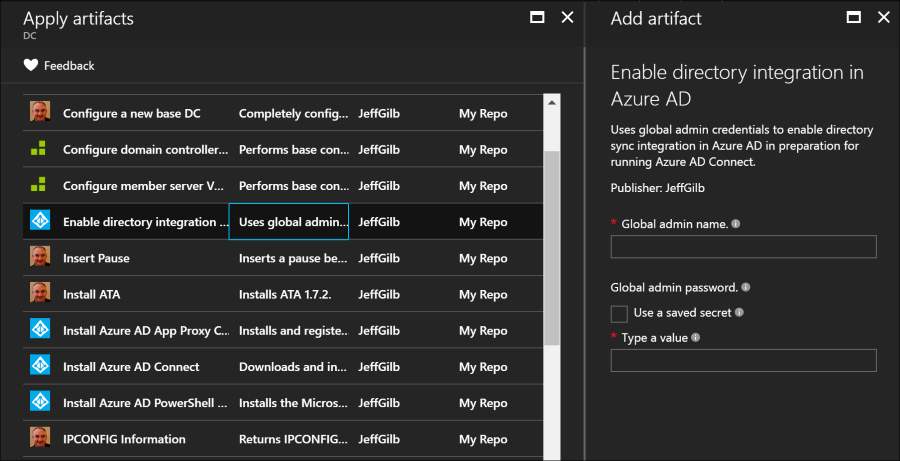Click 'Inserts a pause be...' description cell
Viewport: 900px width, 461px height.
click(293, 258)
